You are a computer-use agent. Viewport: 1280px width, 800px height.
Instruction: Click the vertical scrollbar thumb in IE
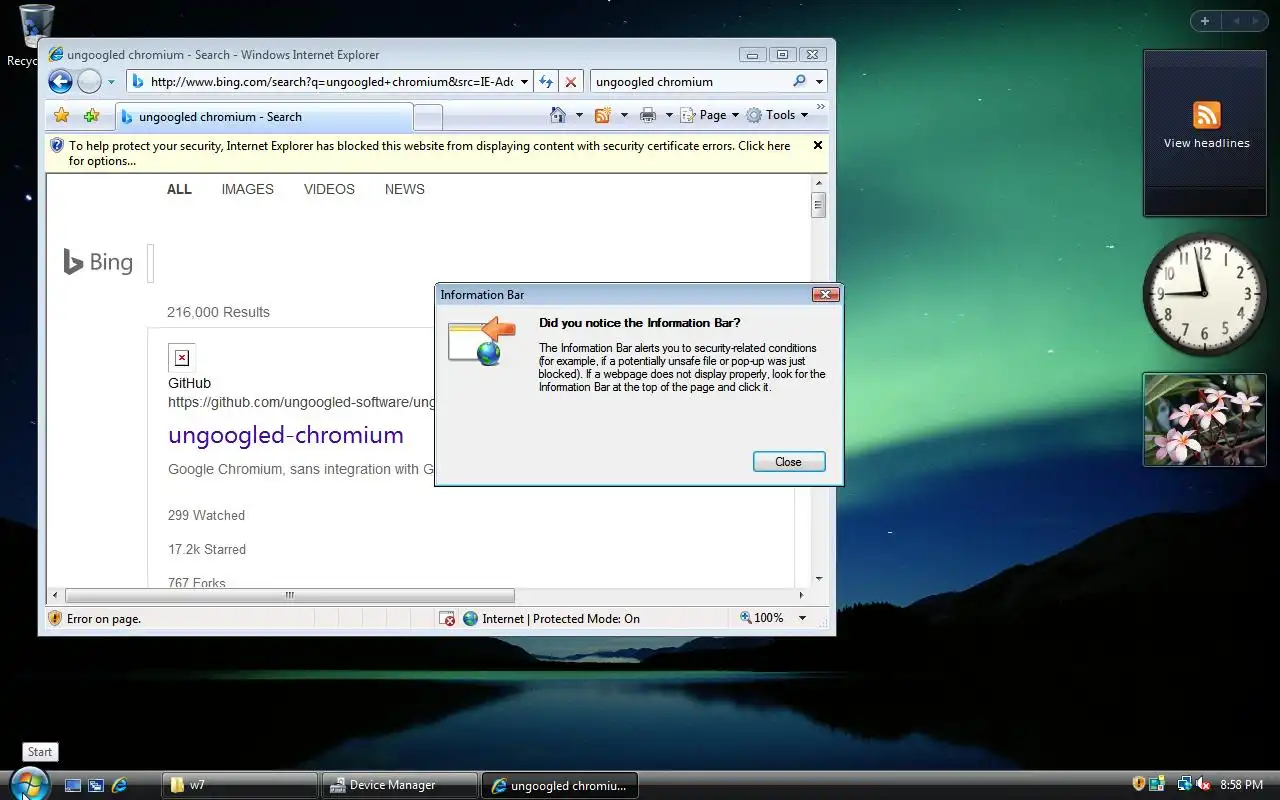[818, 206]
